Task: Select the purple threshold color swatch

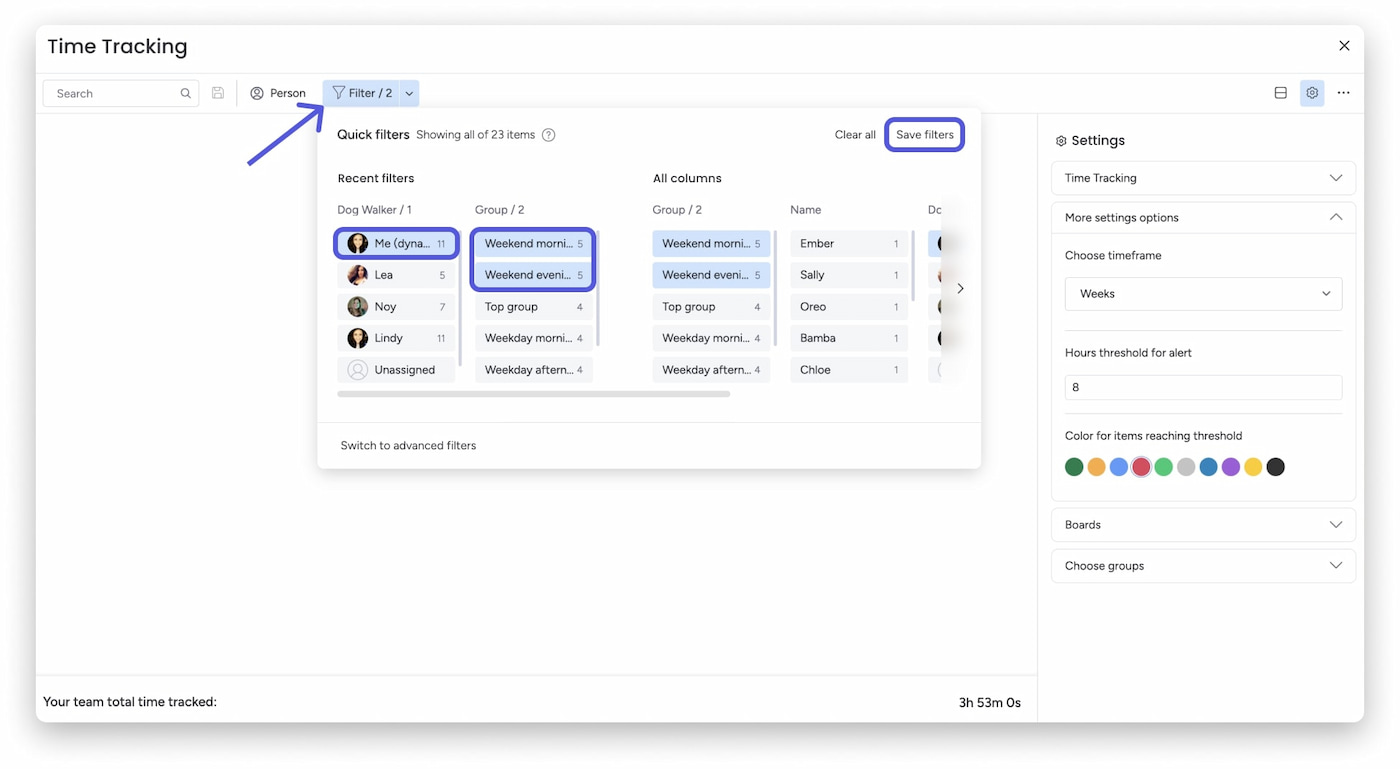Action: [x=1230, y=466]
